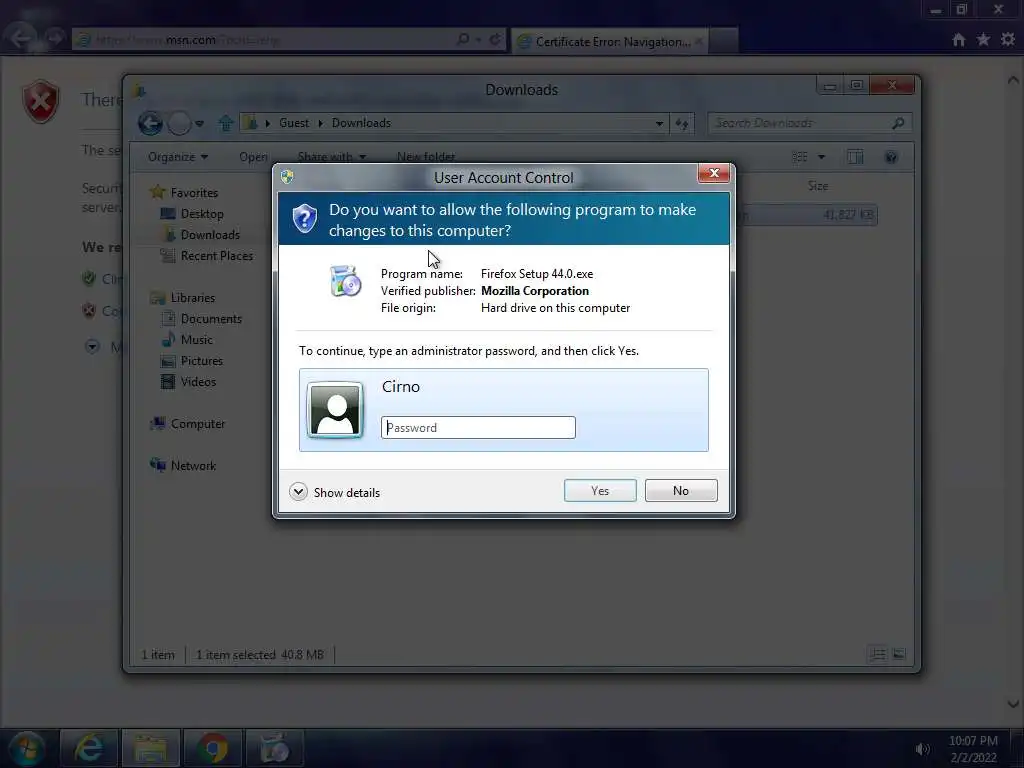Open the Windows Start button
Screen dimensions: 1024x768
coord(27,748)
